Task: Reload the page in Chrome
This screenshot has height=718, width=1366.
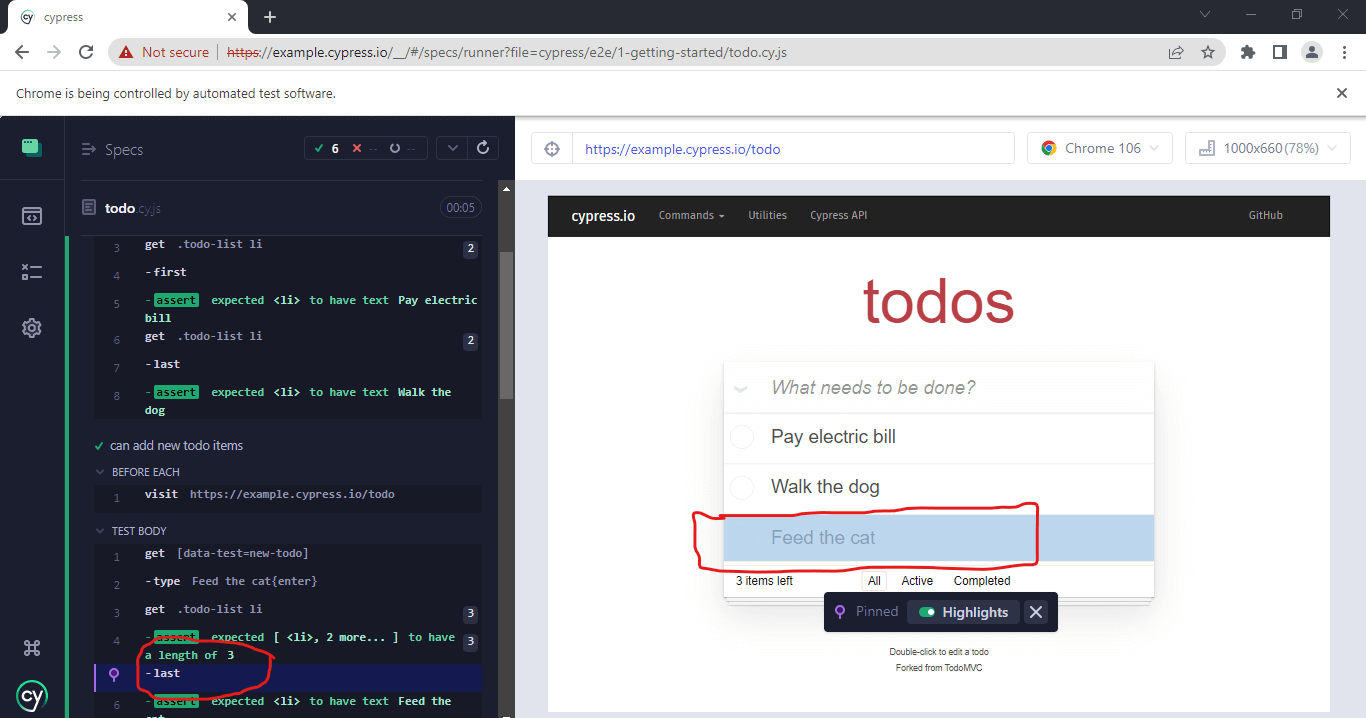Action: [86, 52]
